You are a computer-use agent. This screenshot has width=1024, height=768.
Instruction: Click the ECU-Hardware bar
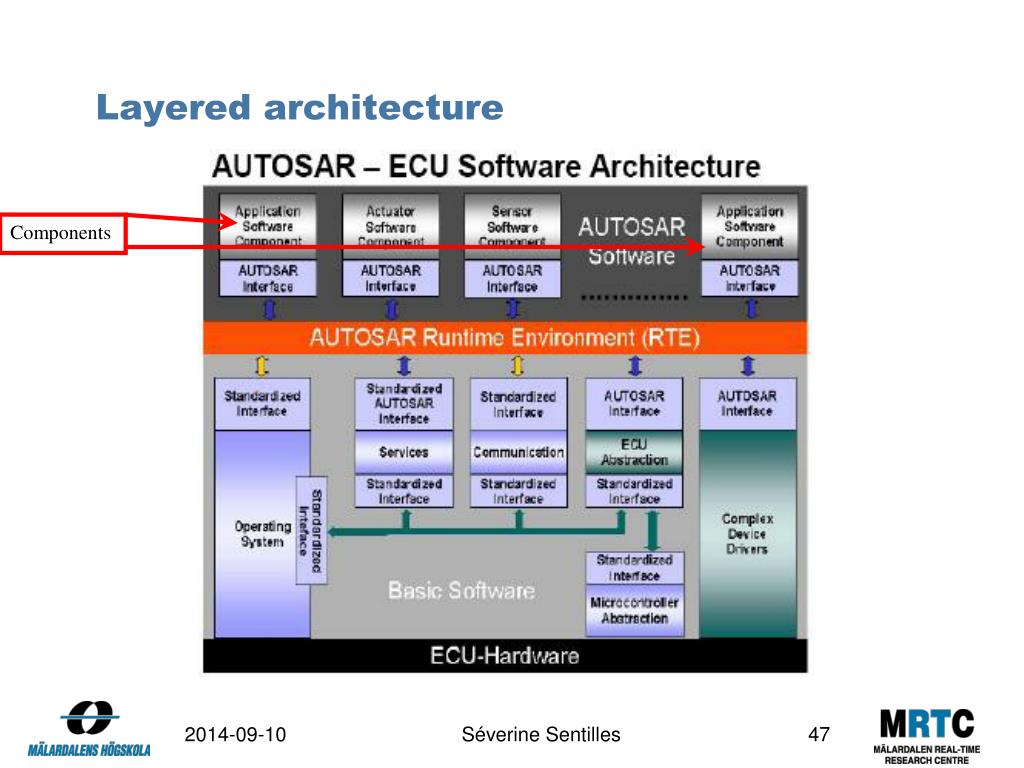(505, 656)
